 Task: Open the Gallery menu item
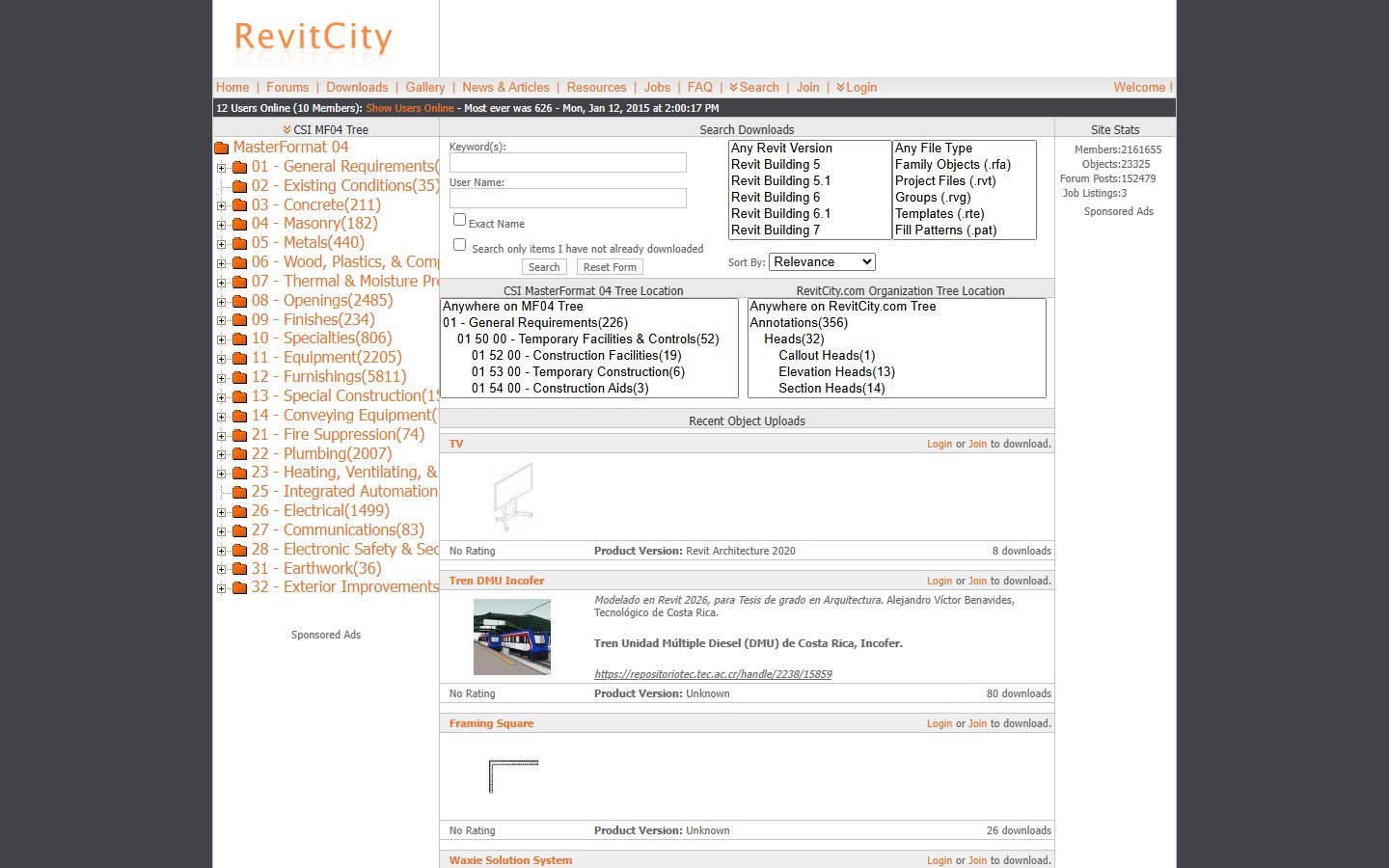point(425,87)
